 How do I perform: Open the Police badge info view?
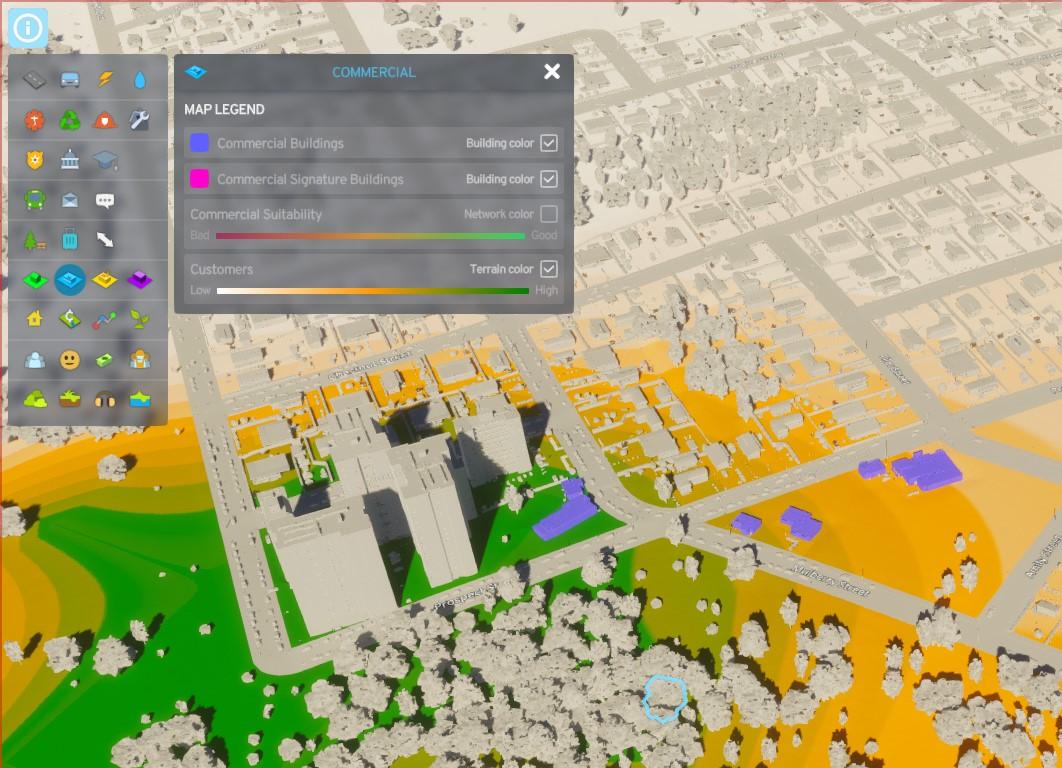(x=35, y=160)
